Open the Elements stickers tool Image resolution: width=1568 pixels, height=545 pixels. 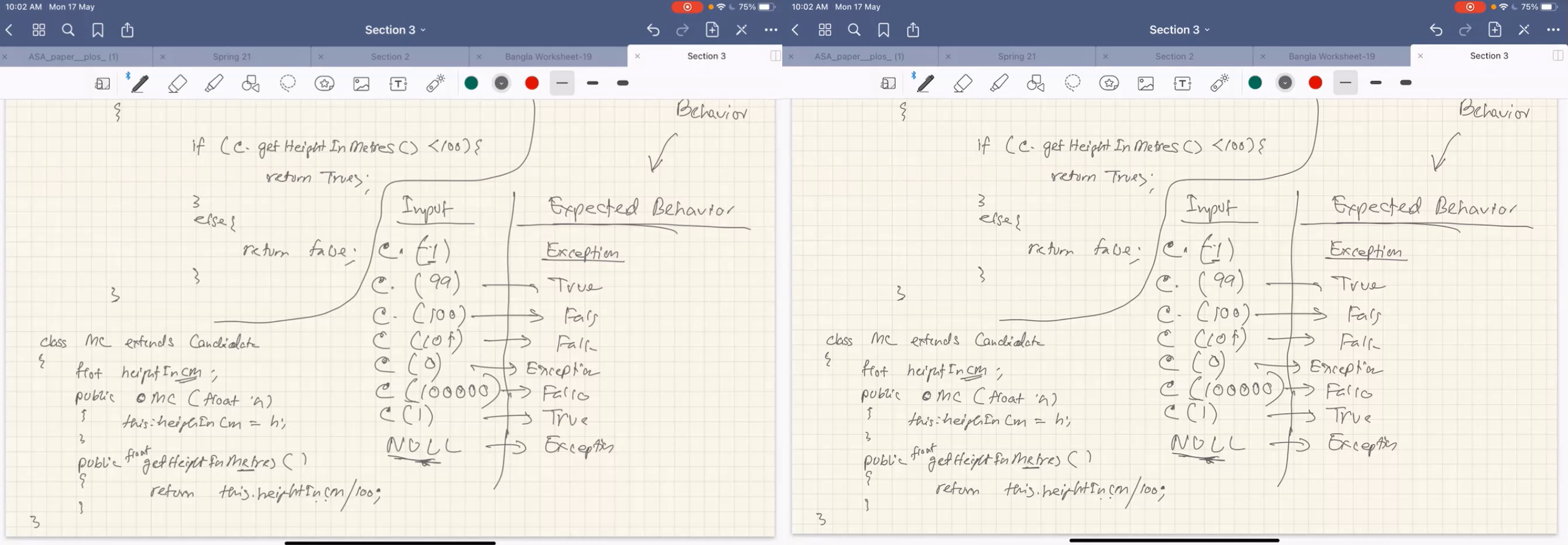tap(325, 84)
